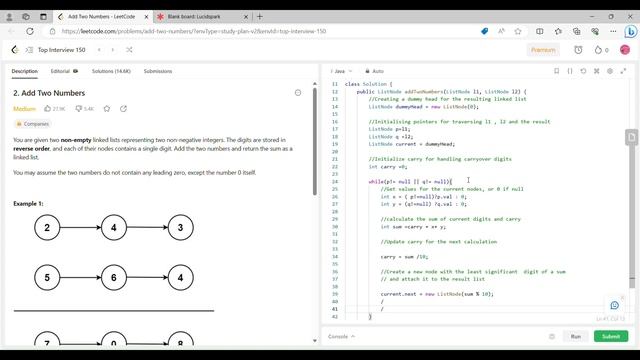
Task: Expand the Console panel
Action: coord(342,336)
